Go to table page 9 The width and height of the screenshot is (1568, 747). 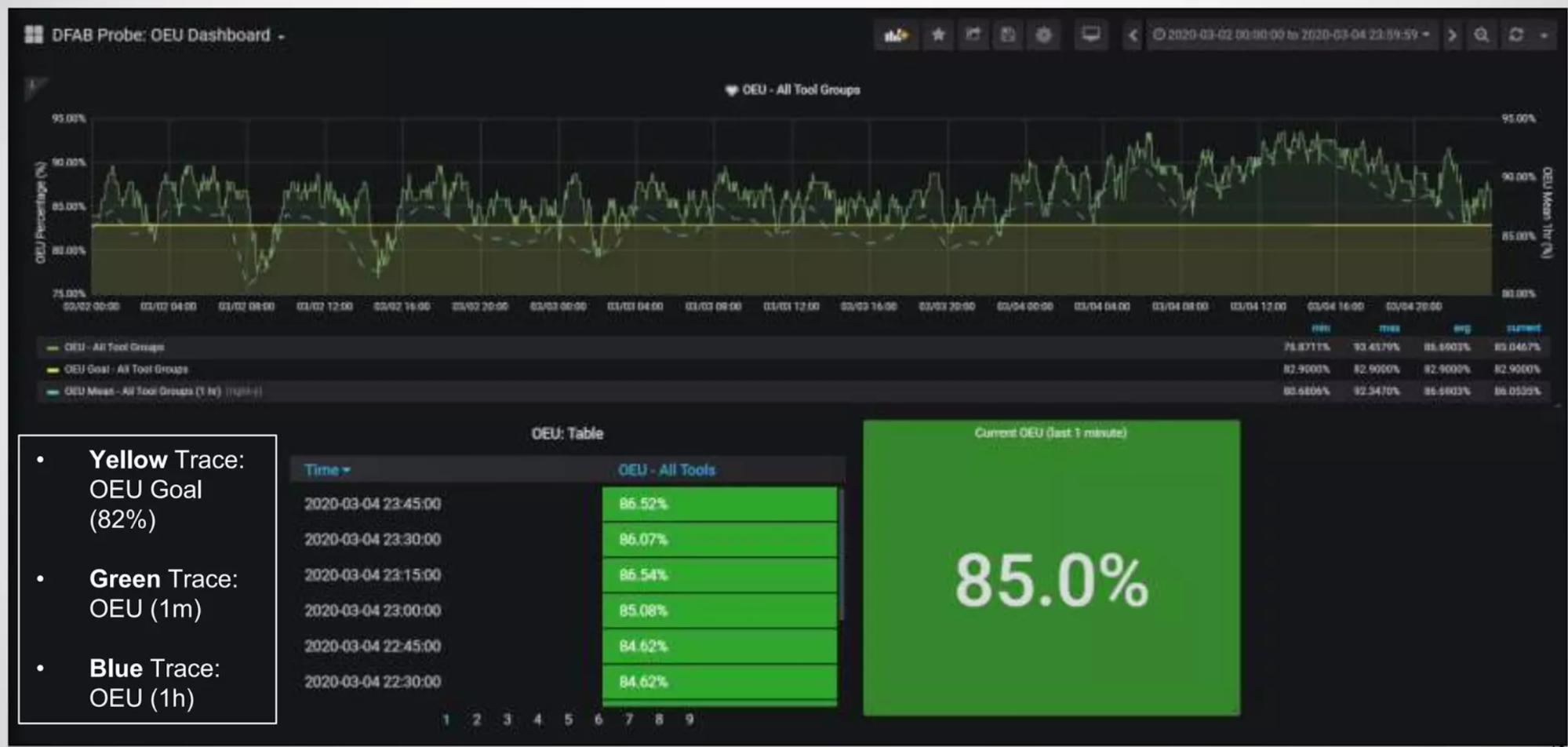pos(689,720)
